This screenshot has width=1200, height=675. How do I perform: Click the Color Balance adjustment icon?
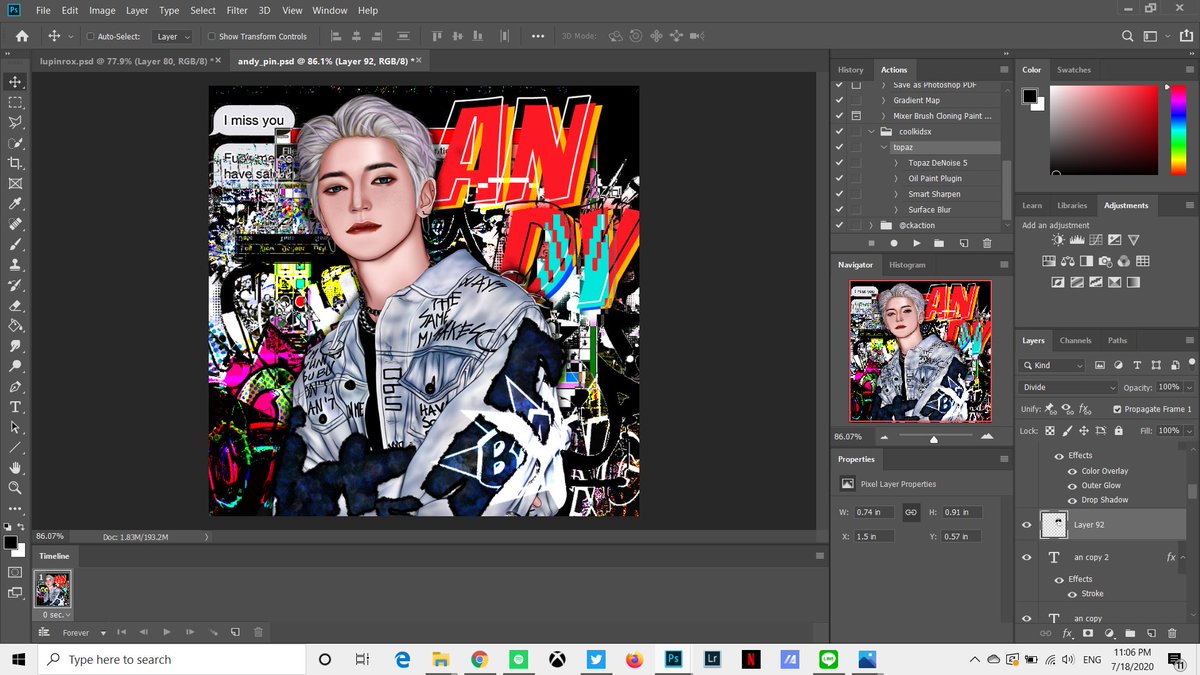click(x=1068, y=261)
